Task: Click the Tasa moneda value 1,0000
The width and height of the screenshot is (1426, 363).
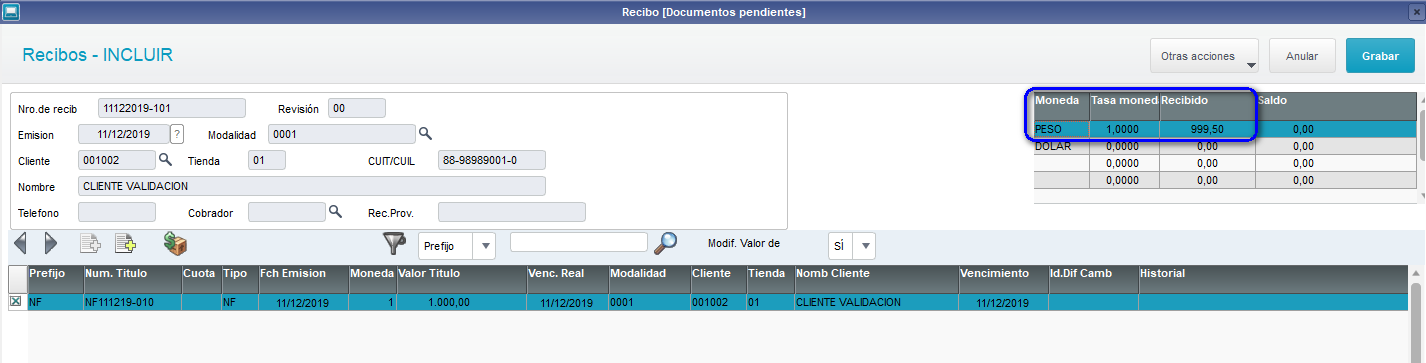Action: (1124, 129)
